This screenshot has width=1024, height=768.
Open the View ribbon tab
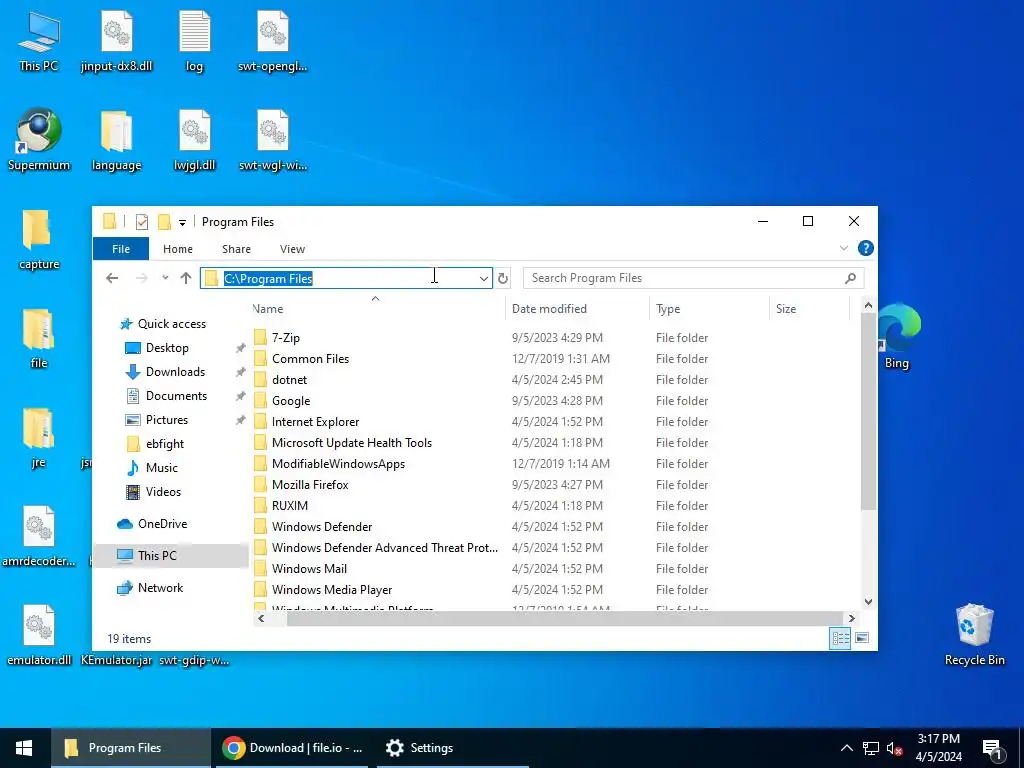click(x=292, y=249)
